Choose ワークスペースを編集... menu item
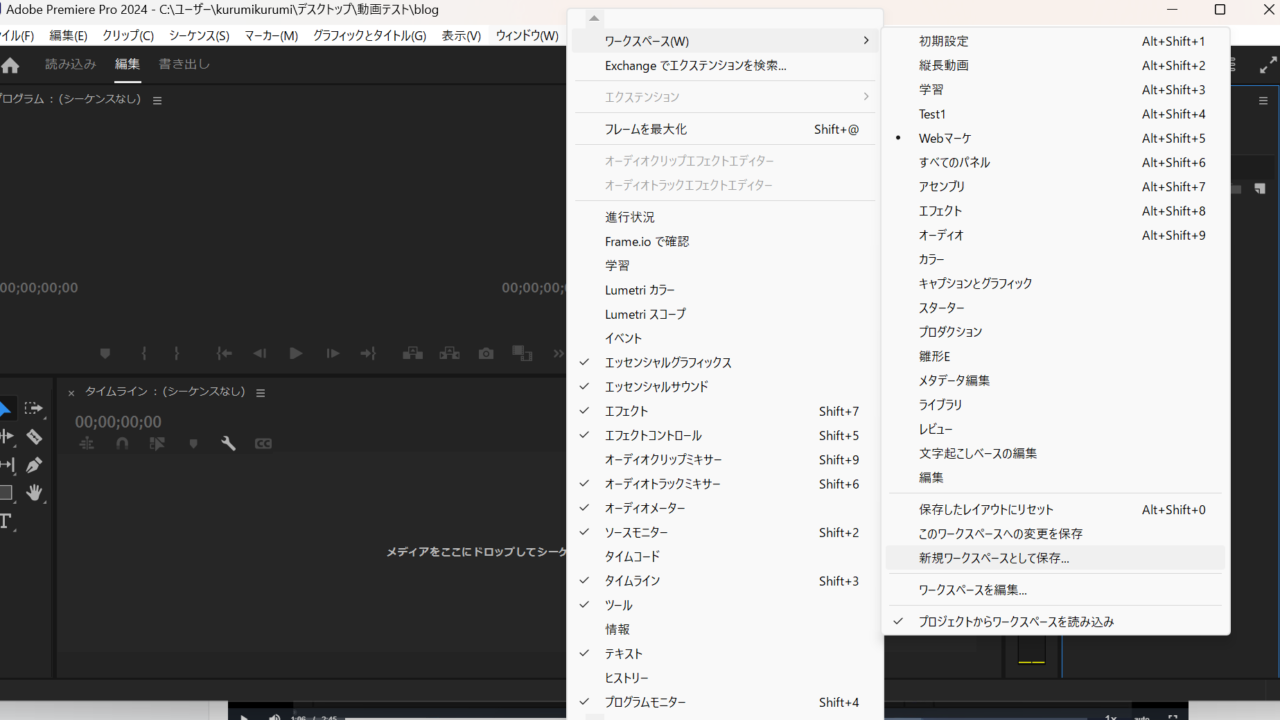The width and height of the screenshot is (1280, 720). (x=1055, y=590)
